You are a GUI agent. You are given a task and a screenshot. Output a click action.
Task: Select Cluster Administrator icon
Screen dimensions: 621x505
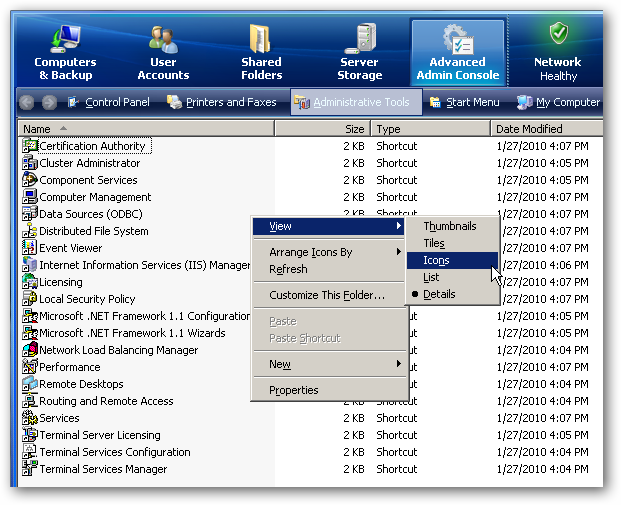30,163
